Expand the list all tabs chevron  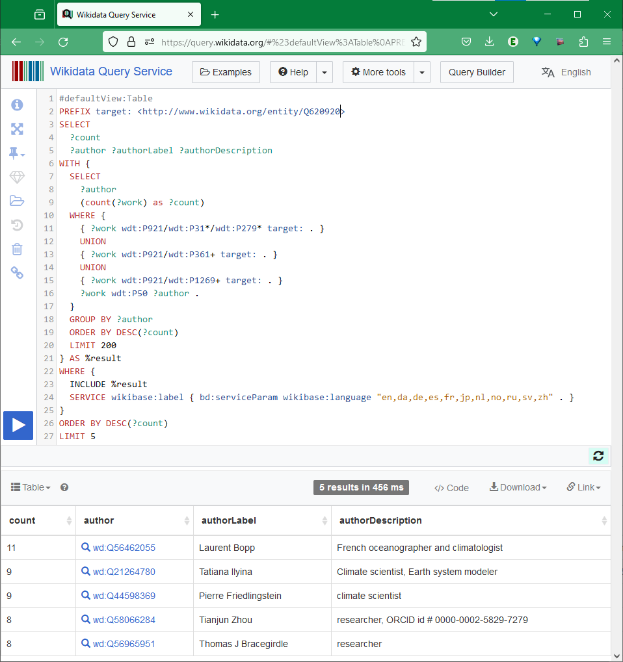(x=493, y=15)
